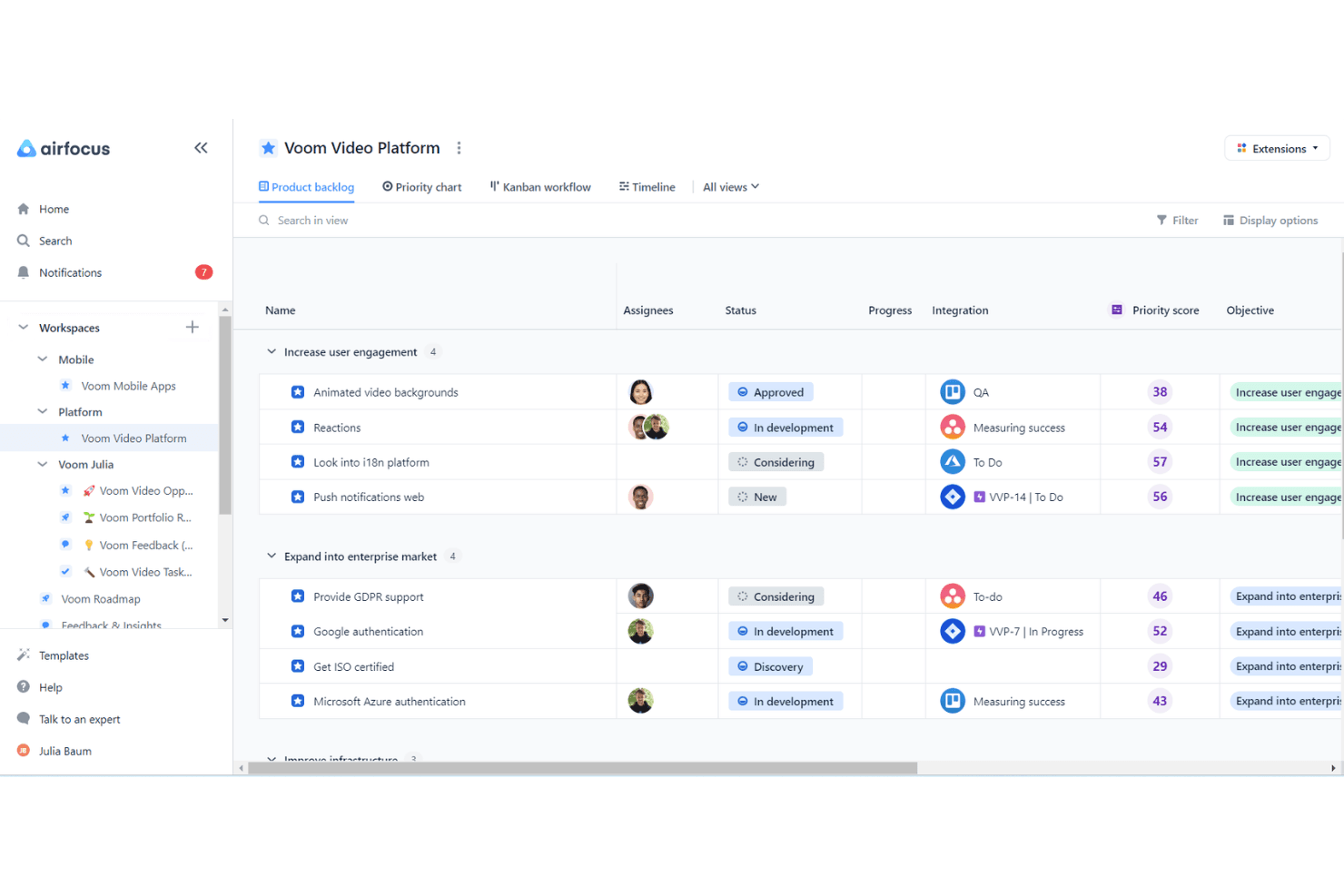Select the Product backlog tab

(306, 187)
